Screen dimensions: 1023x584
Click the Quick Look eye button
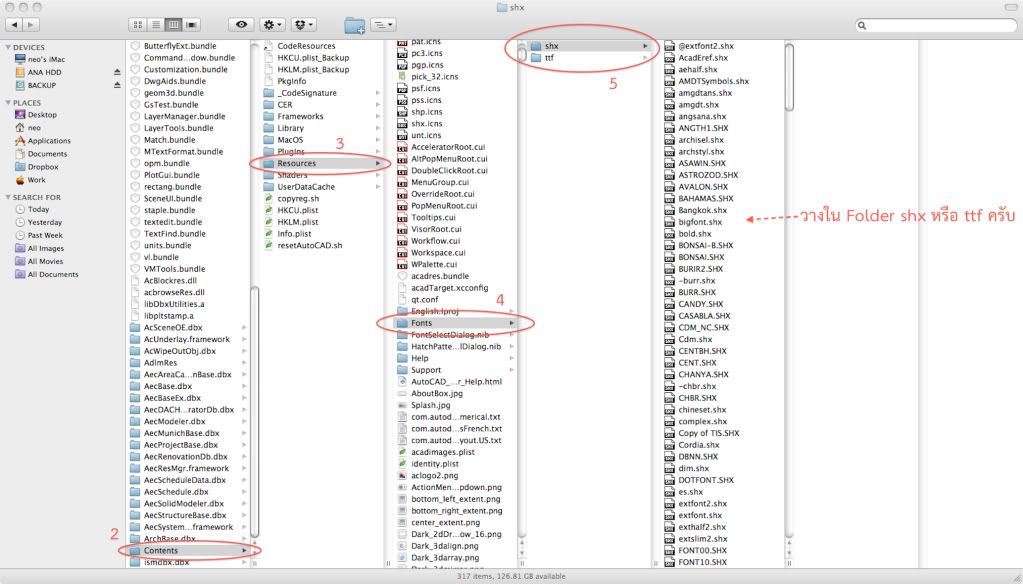[x=241, y=25]
